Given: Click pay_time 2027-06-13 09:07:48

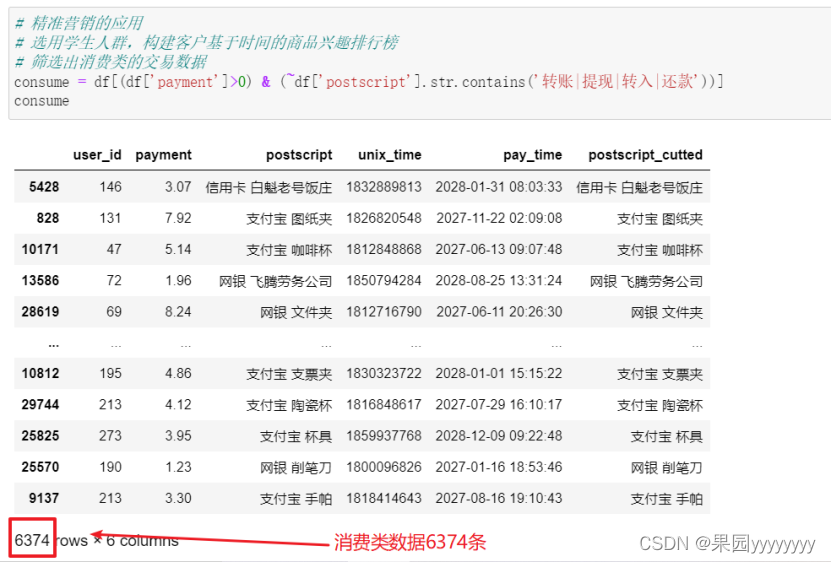Looking at the screenshot, I should click(x=499, y=249).
